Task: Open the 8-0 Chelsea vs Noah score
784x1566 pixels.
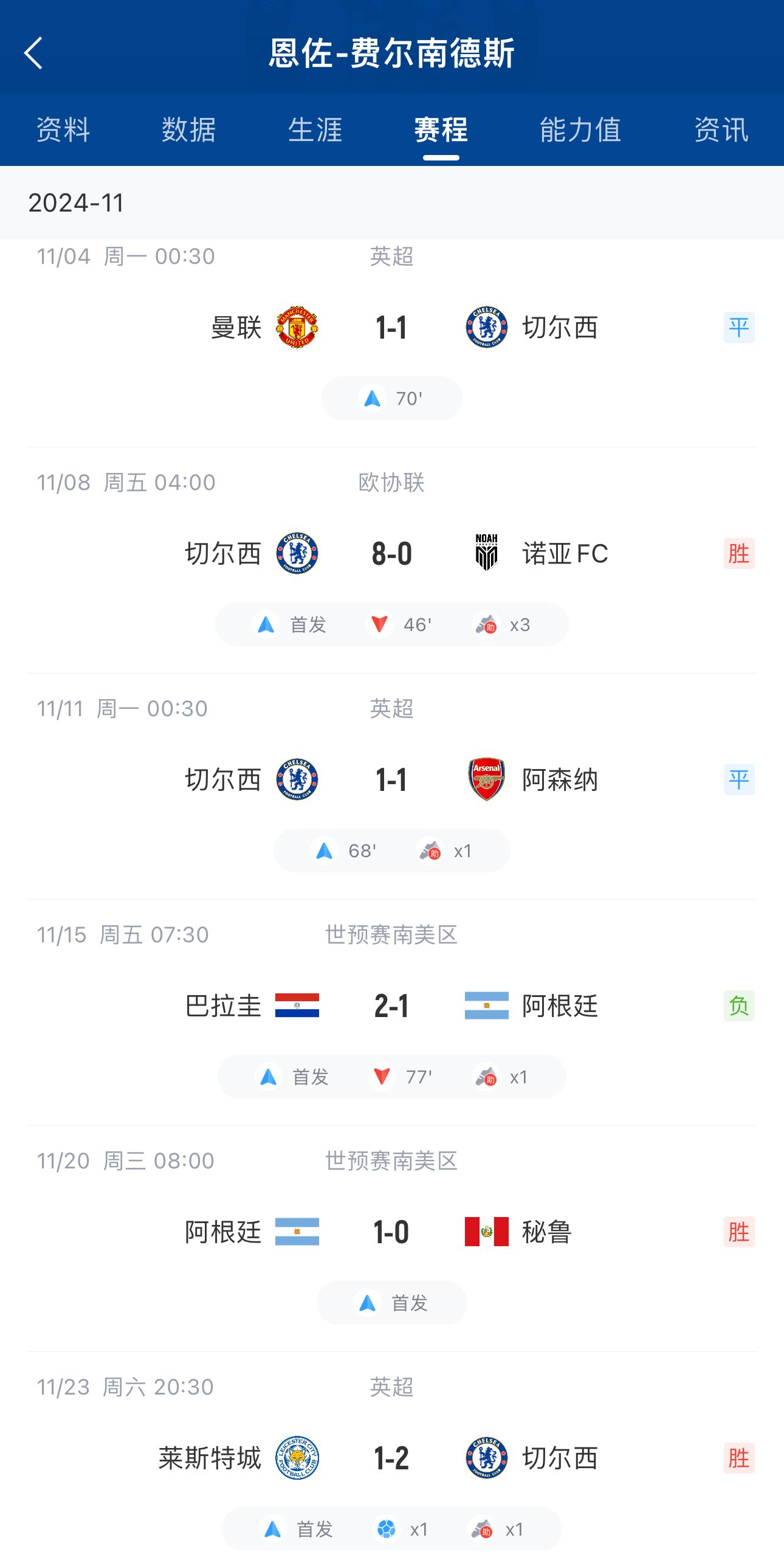Action: click(x=392, y=553)
